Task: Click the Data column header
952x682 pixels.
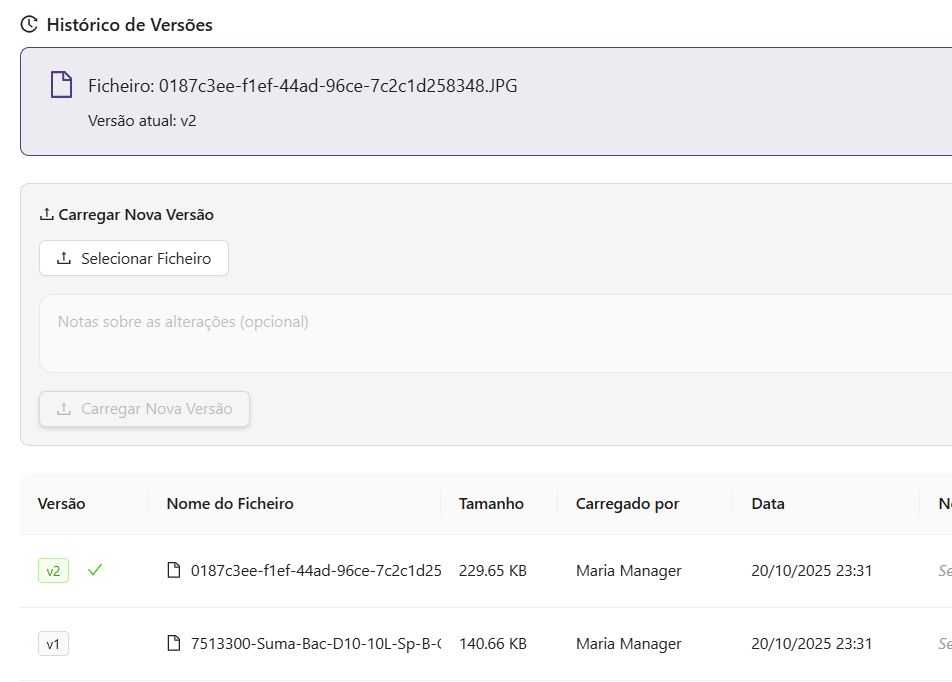Action: [x=768, y=504]
